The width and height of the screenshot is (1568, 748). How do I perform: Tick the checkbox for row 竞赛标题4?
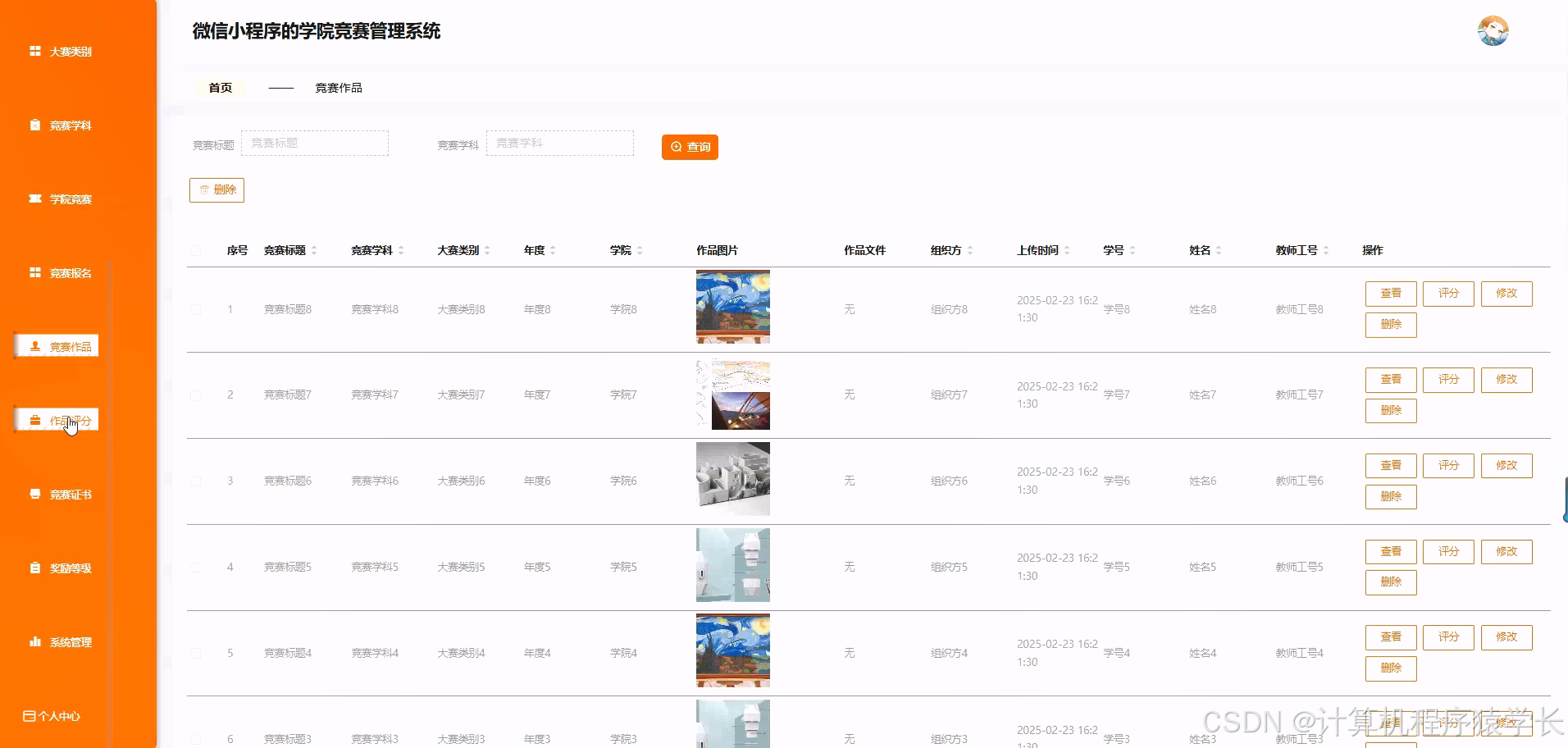[195, 653]
